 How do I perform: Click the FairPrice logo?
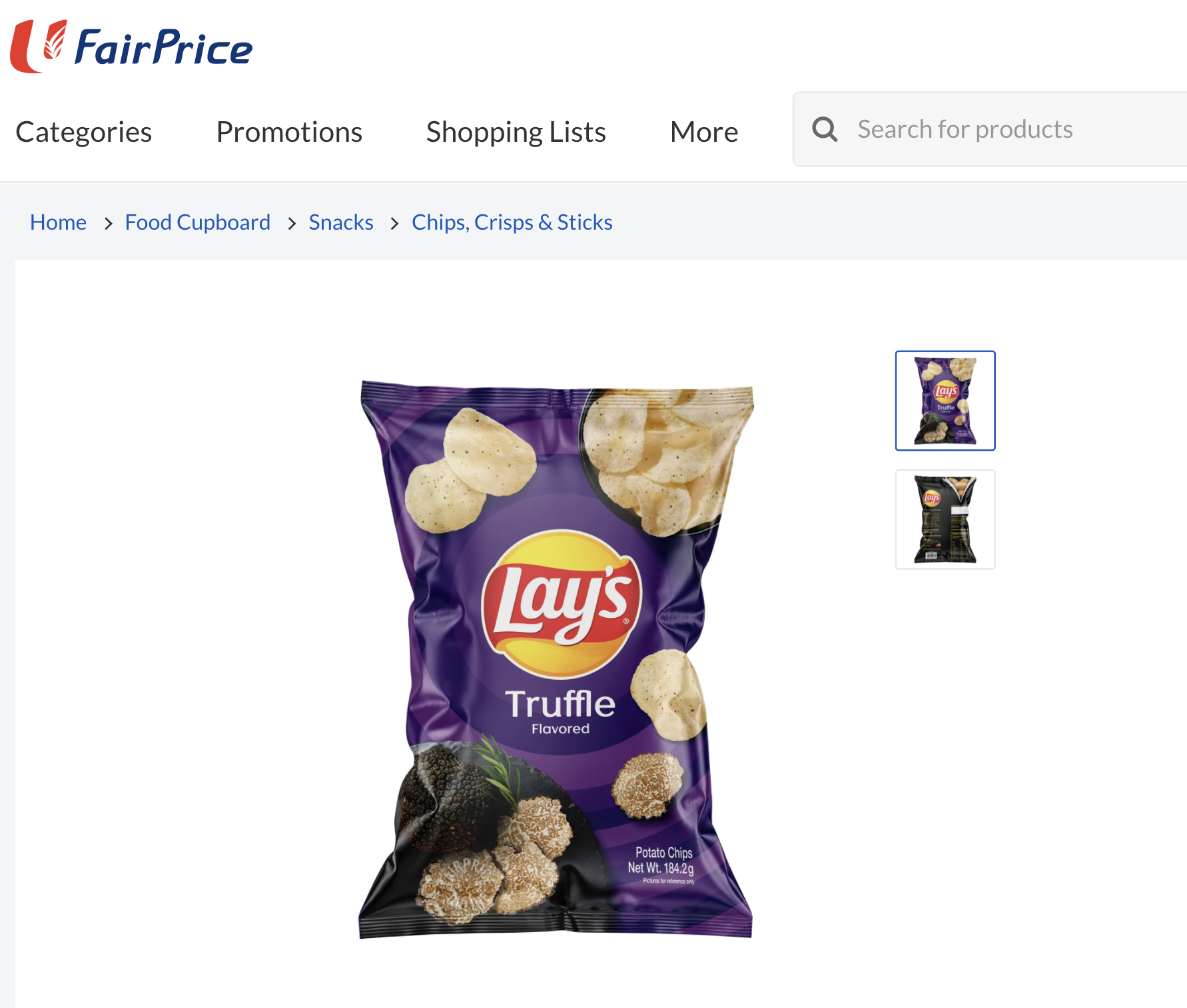click(131, 46)
